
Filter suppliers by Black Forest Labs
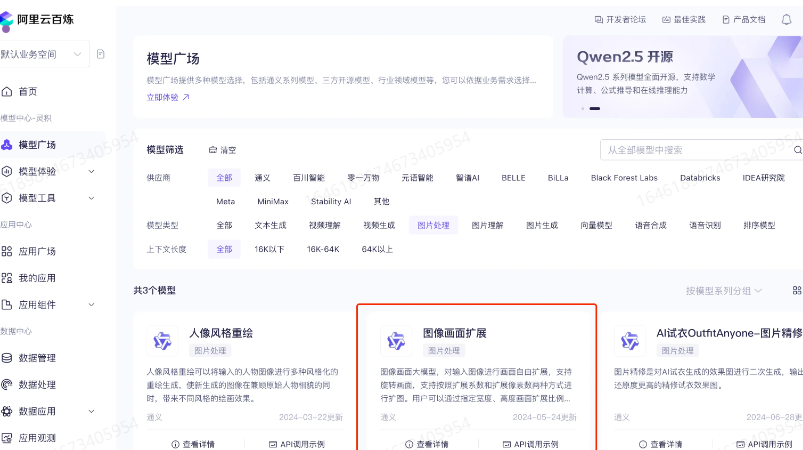[624, 178]
